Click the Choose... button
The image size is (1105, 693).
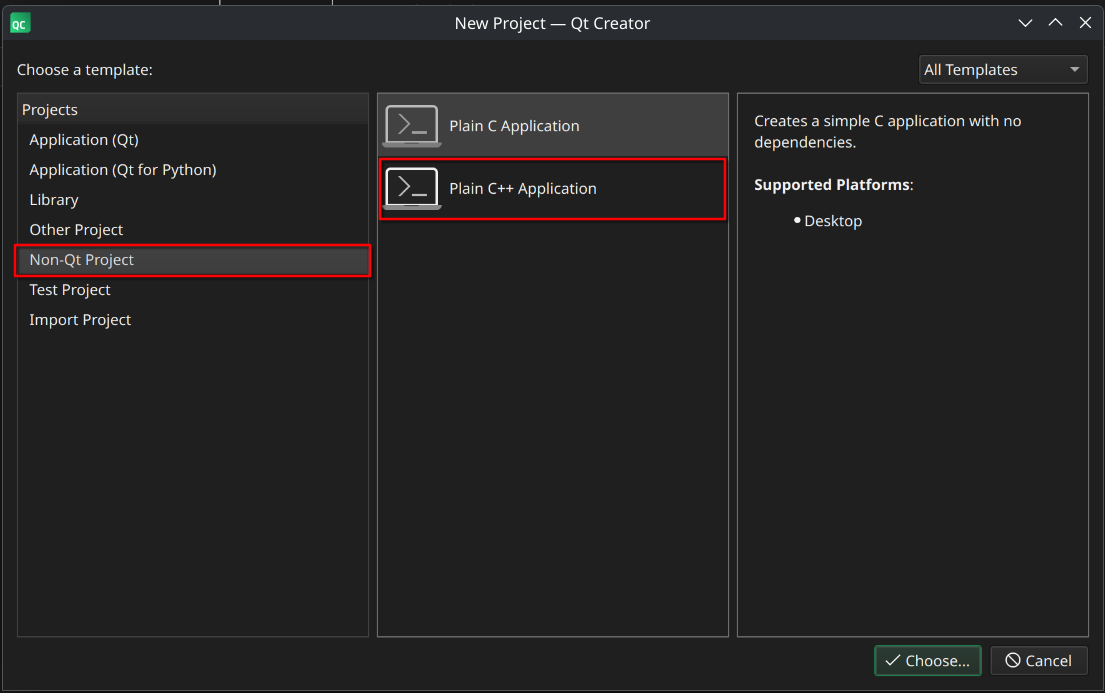pyautogui.click(x=927, y=661)
